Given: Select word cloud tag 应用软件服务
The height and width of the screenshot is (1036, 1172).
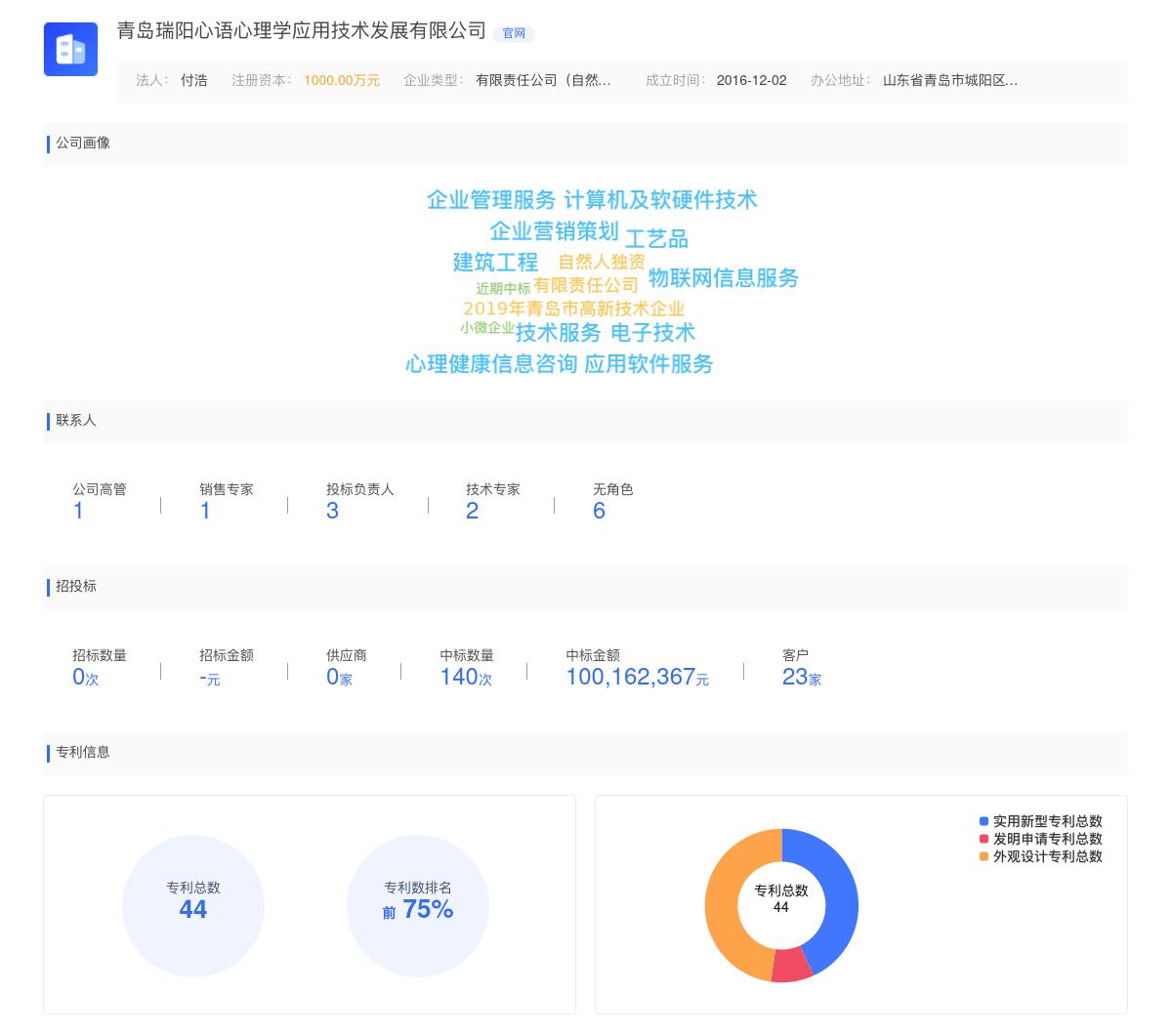Looking at the screenshot, I should [649, 364].
